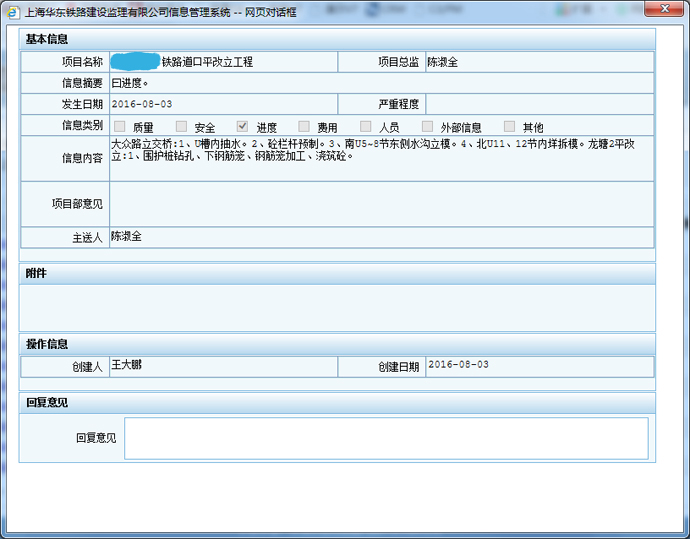This screenshot has width=690, height=539.
Task: Tick the 安全 checkbox
Action: (x=181, y=127)
